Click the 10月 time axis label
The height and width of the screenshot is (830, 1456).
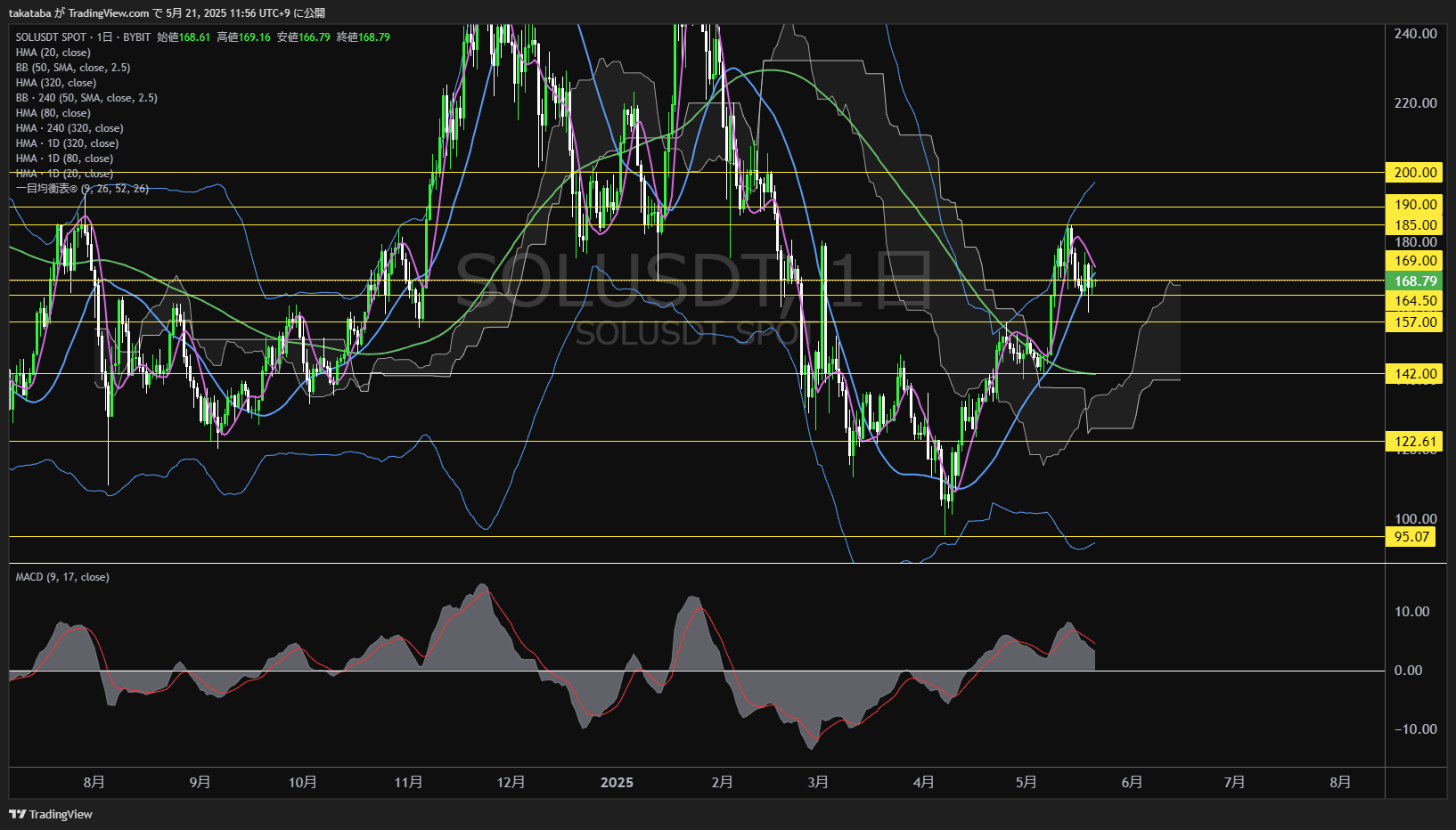(303, 782)
